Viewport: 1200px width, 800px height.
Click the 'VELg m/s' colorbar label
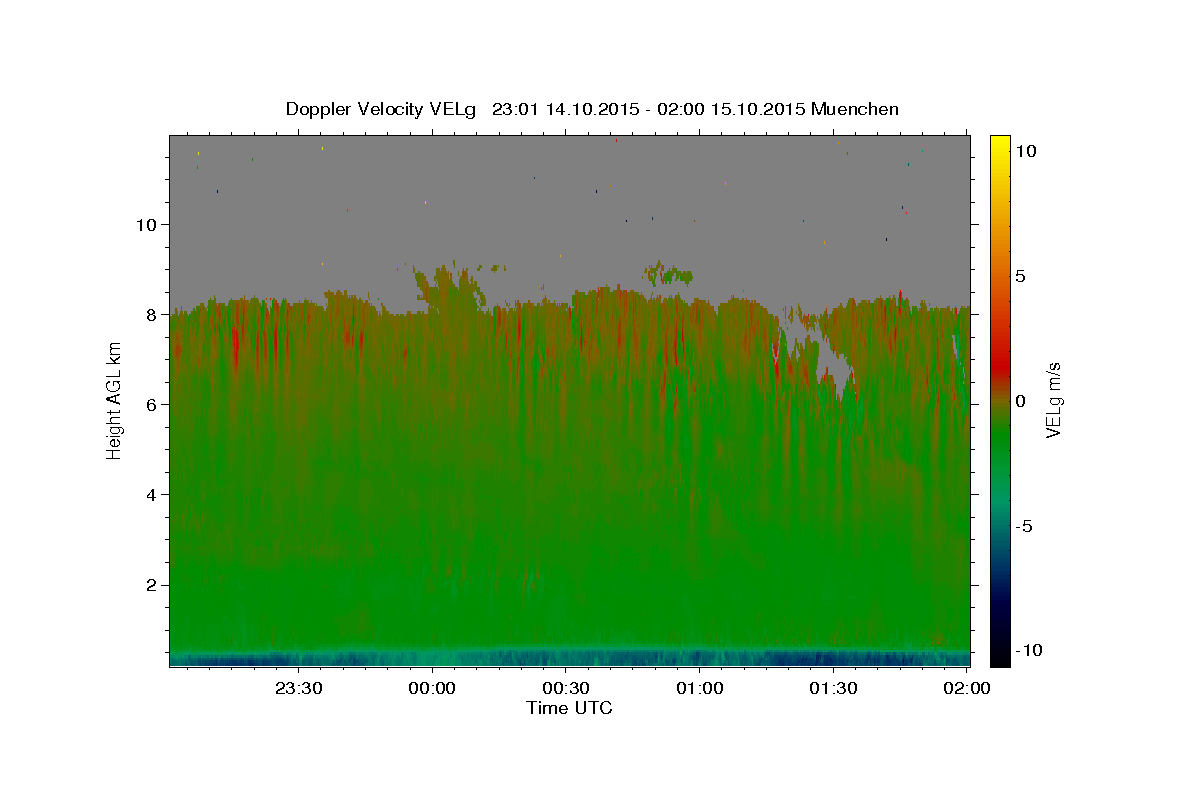click(x=1053, y=400)
